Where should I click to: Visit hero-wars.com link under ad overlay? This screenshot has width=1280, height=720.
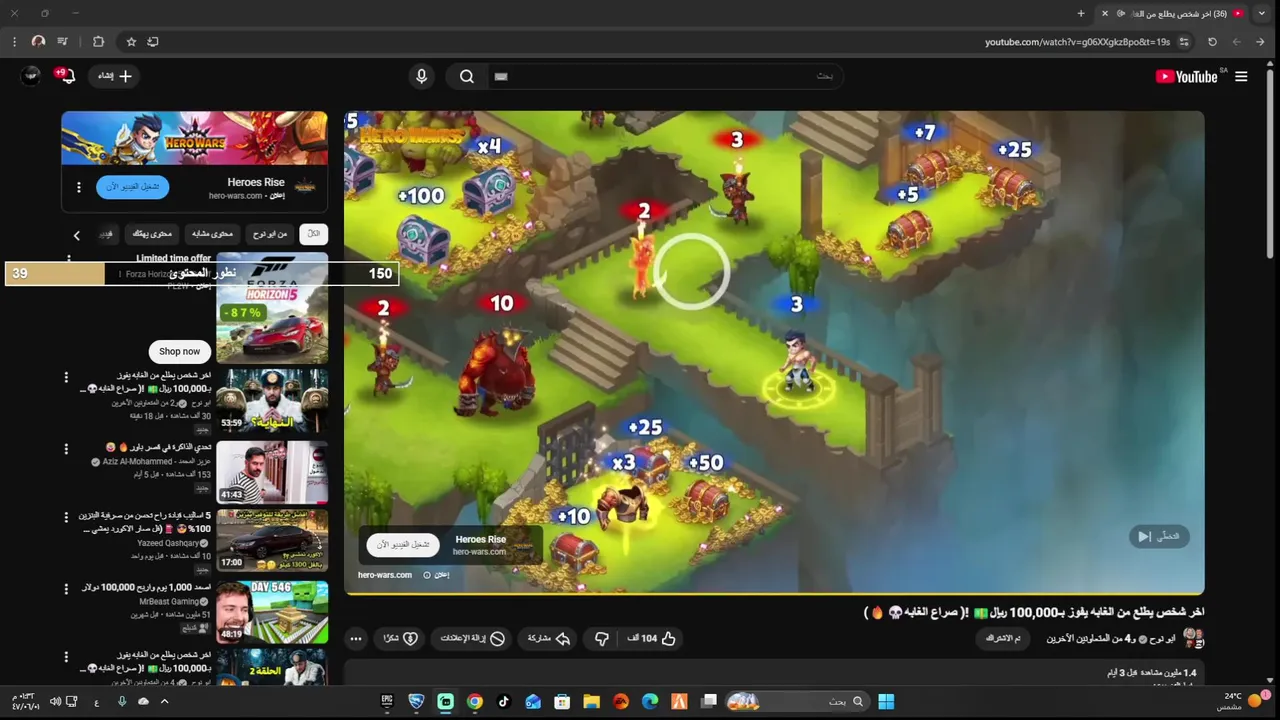tap(385, 575)
